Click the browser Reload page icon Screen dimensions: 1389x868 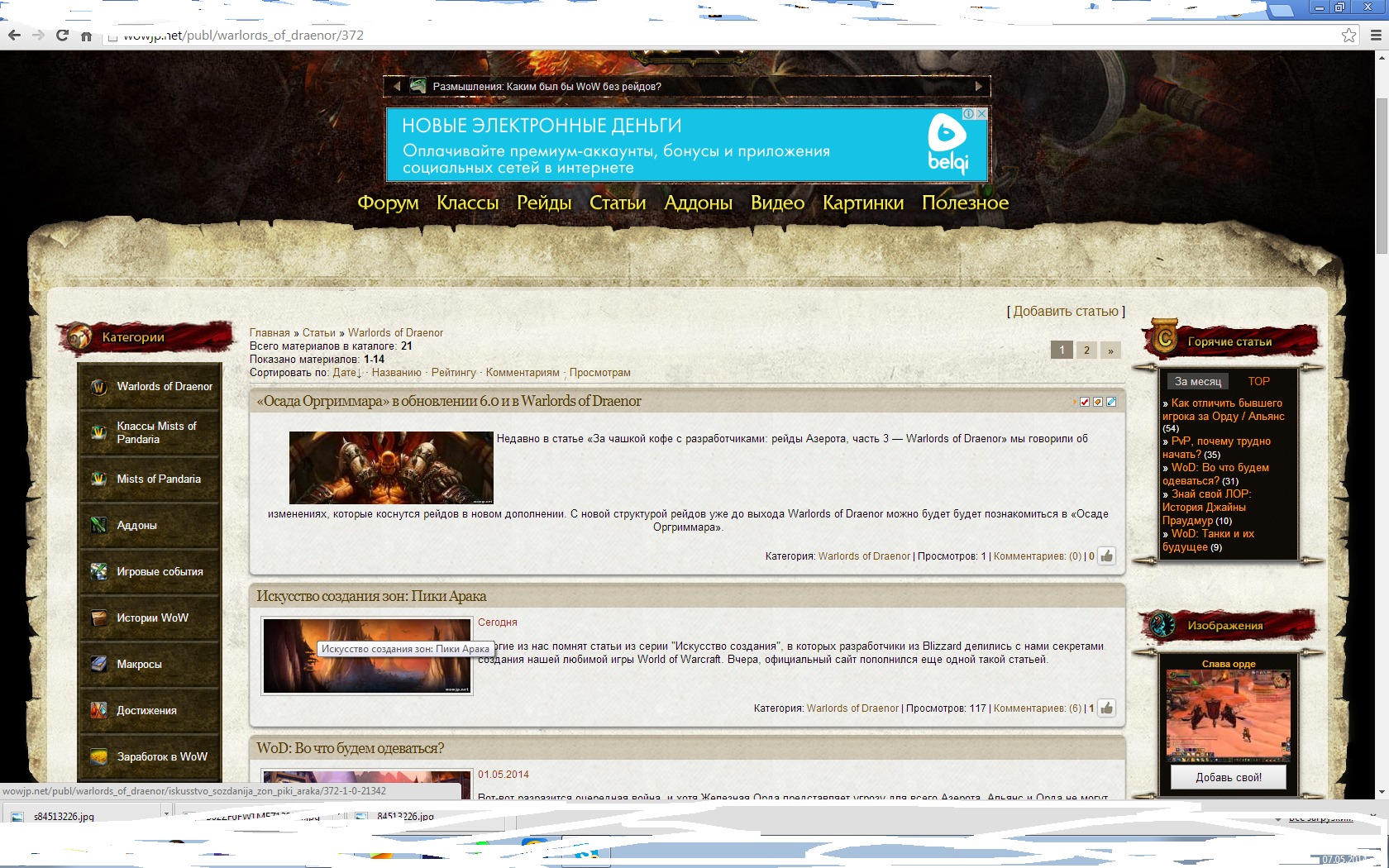coord(62,36)
